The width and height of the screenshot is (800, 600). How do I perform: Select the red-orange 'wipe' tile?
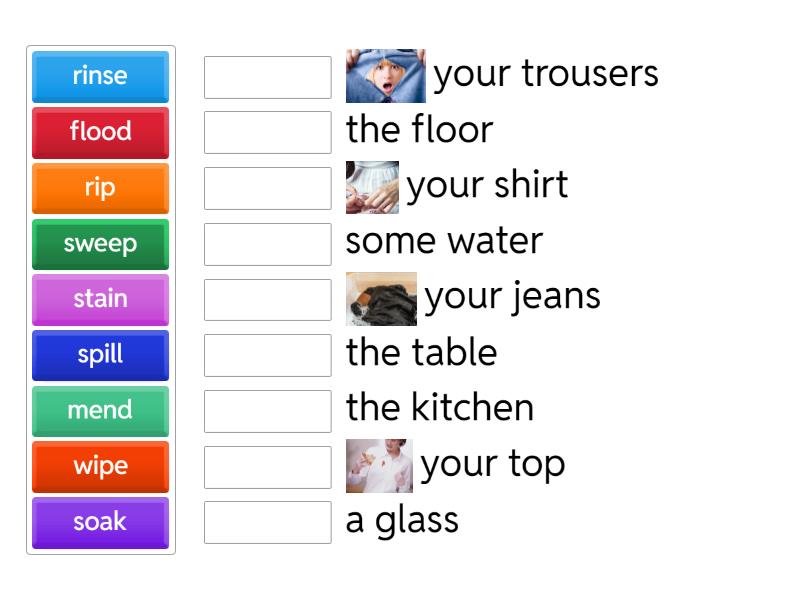click(x=100, y=466)
